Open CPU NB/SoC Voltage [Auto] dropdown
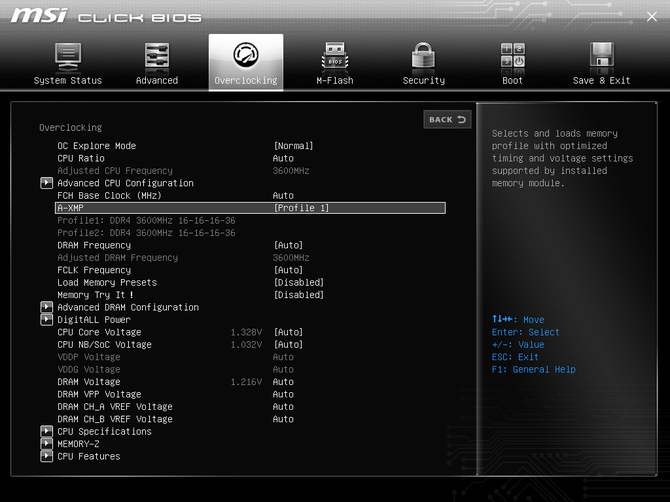670x502 pixels. 288,344
